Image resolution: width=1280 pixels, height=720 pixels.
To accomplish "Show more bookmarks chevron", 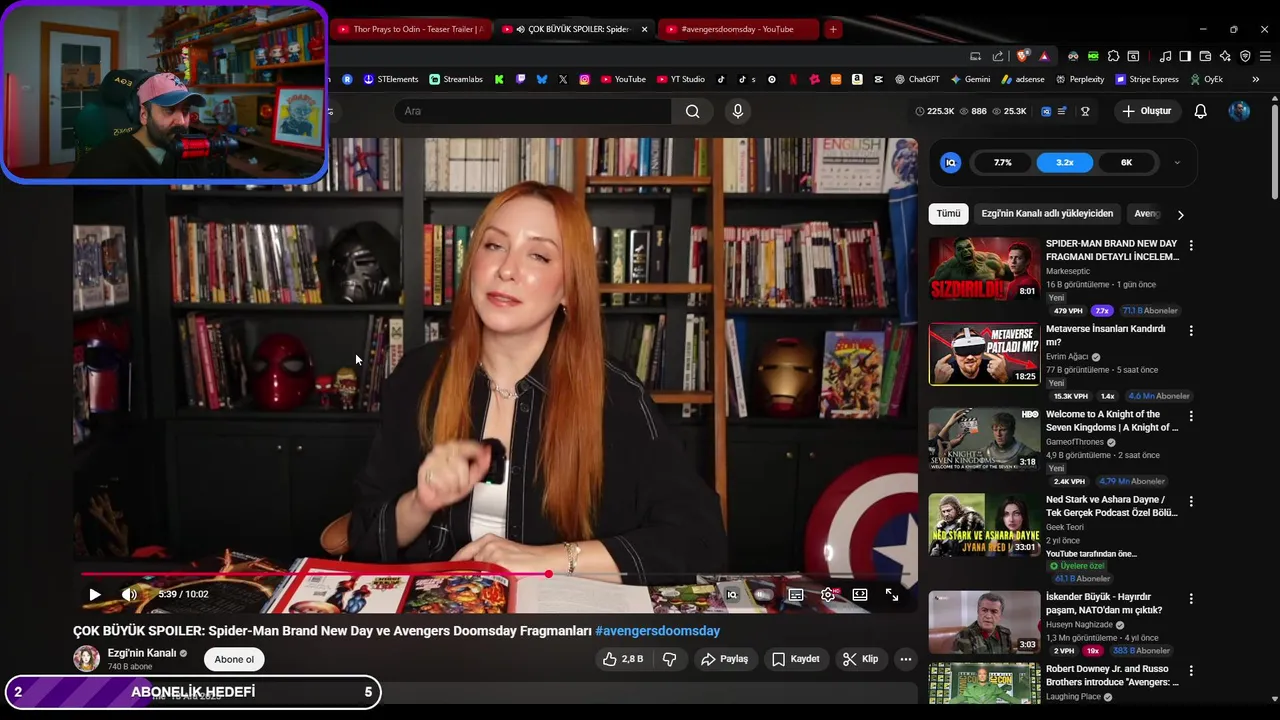I will click(1255, 79).
